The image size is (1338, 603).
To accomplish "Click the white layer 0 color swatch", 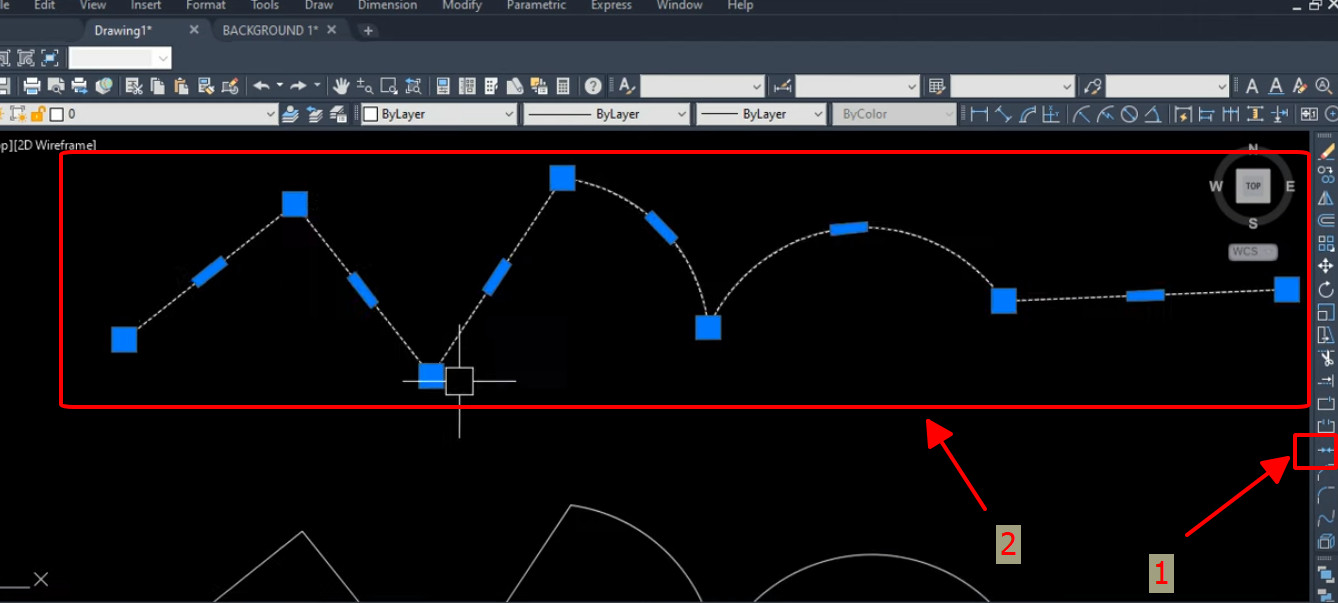I will (56, 114).
